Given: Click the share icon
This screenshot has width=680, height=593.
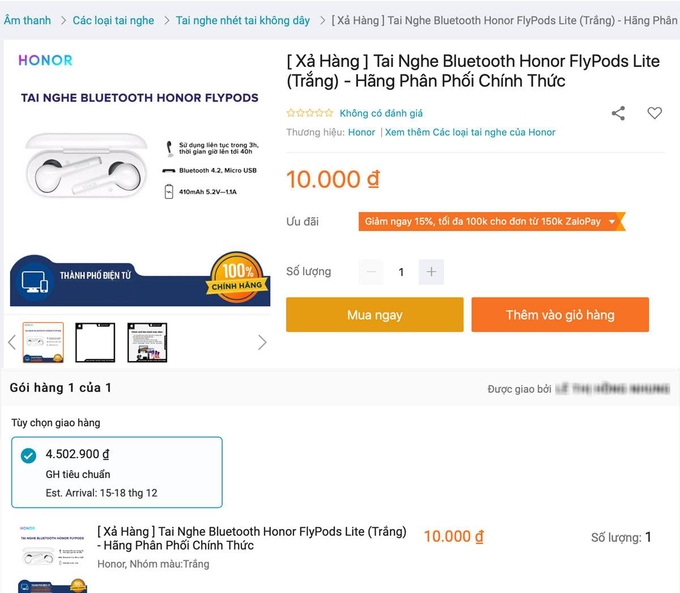Looking at the screenshot, I should (618, 113).
